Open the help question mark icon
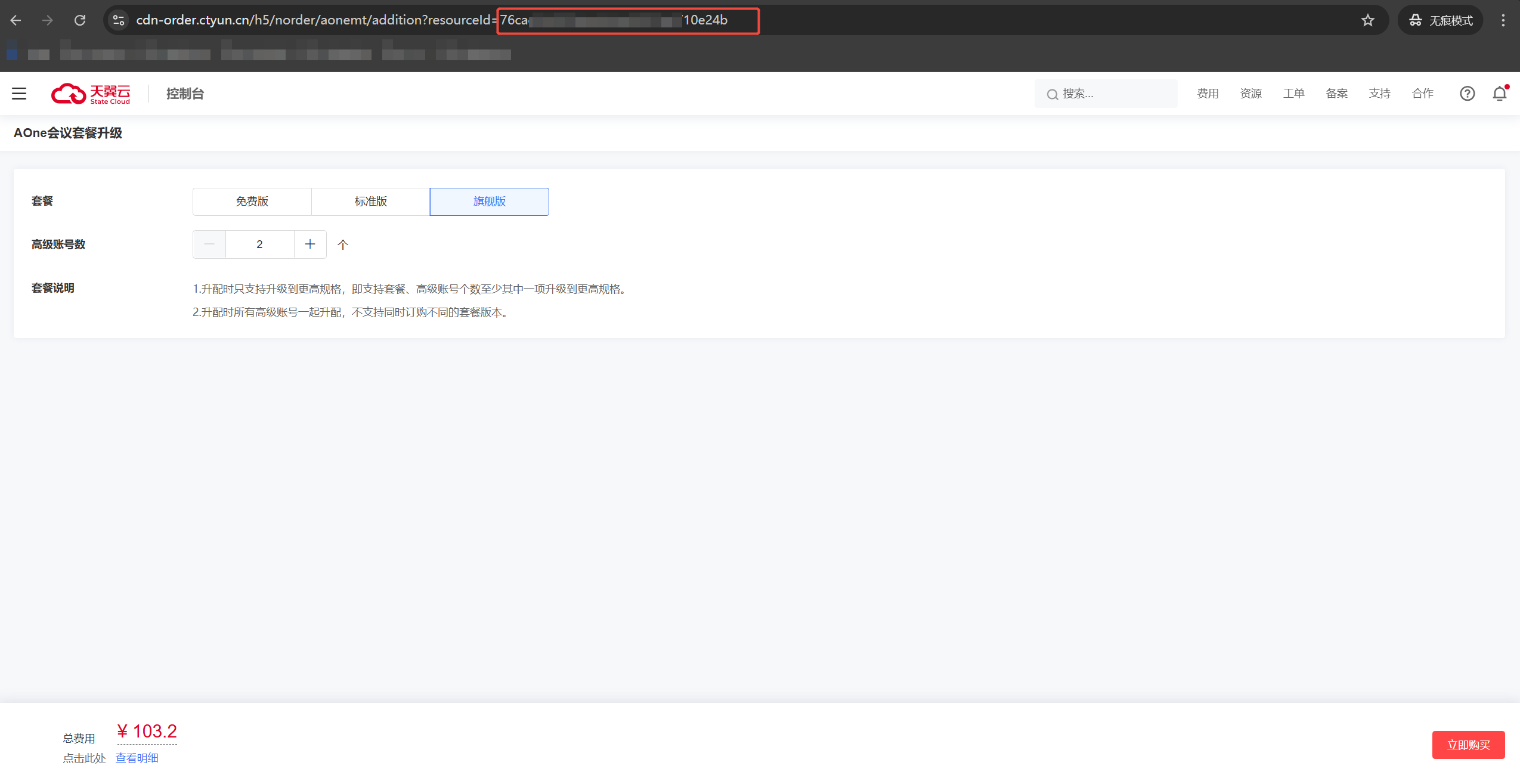The width and height of the screenshot is (1520, 784). [1467, 94]
